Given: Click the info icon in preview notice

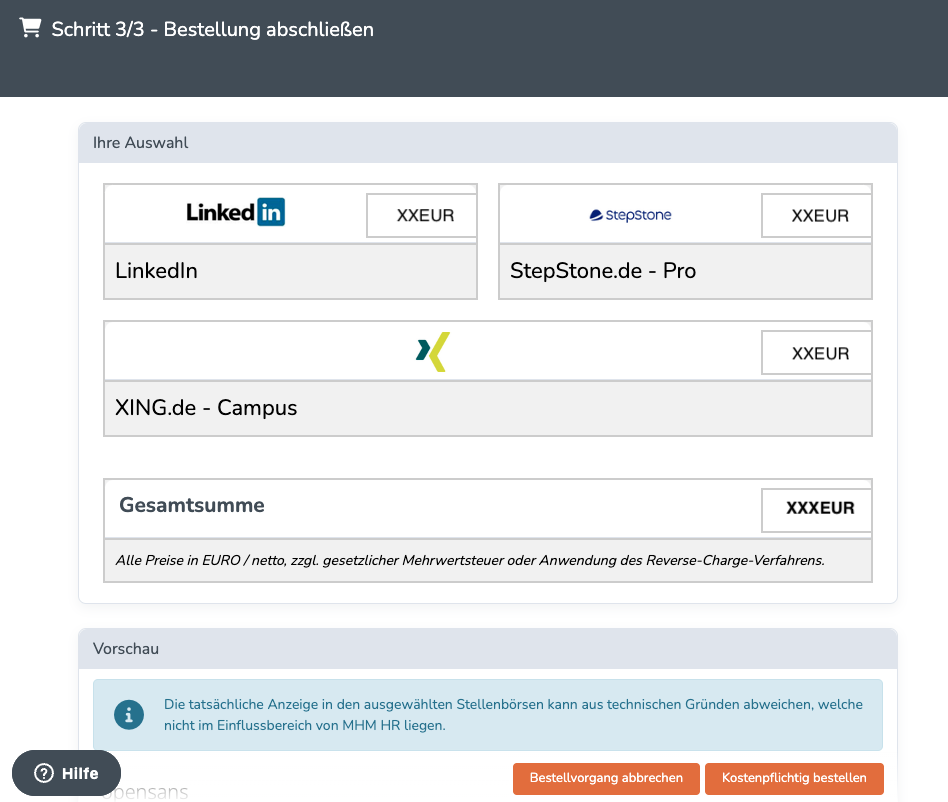Looking at the screenshot, I should (129, 715).
